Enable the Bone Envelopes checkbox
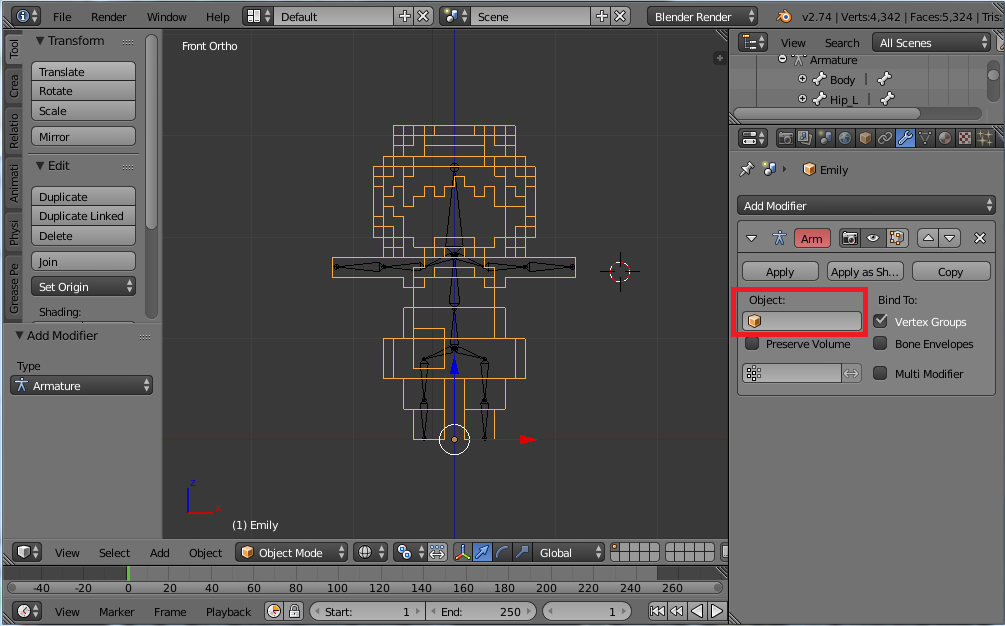This screenshot has height=626, width=1005. 880,343
